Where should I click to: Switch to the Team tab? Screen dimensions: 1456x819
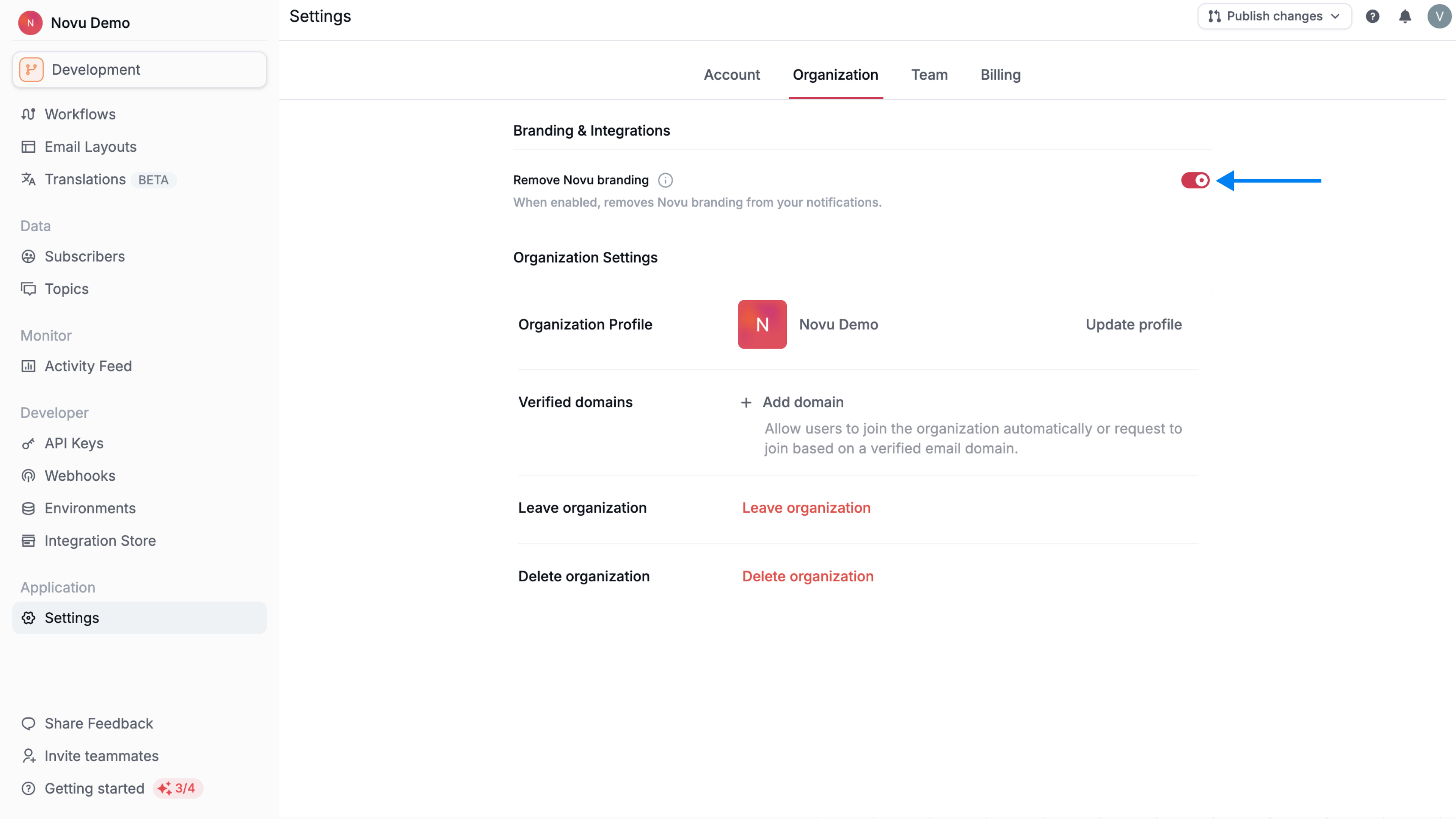(x=929, y=75)
